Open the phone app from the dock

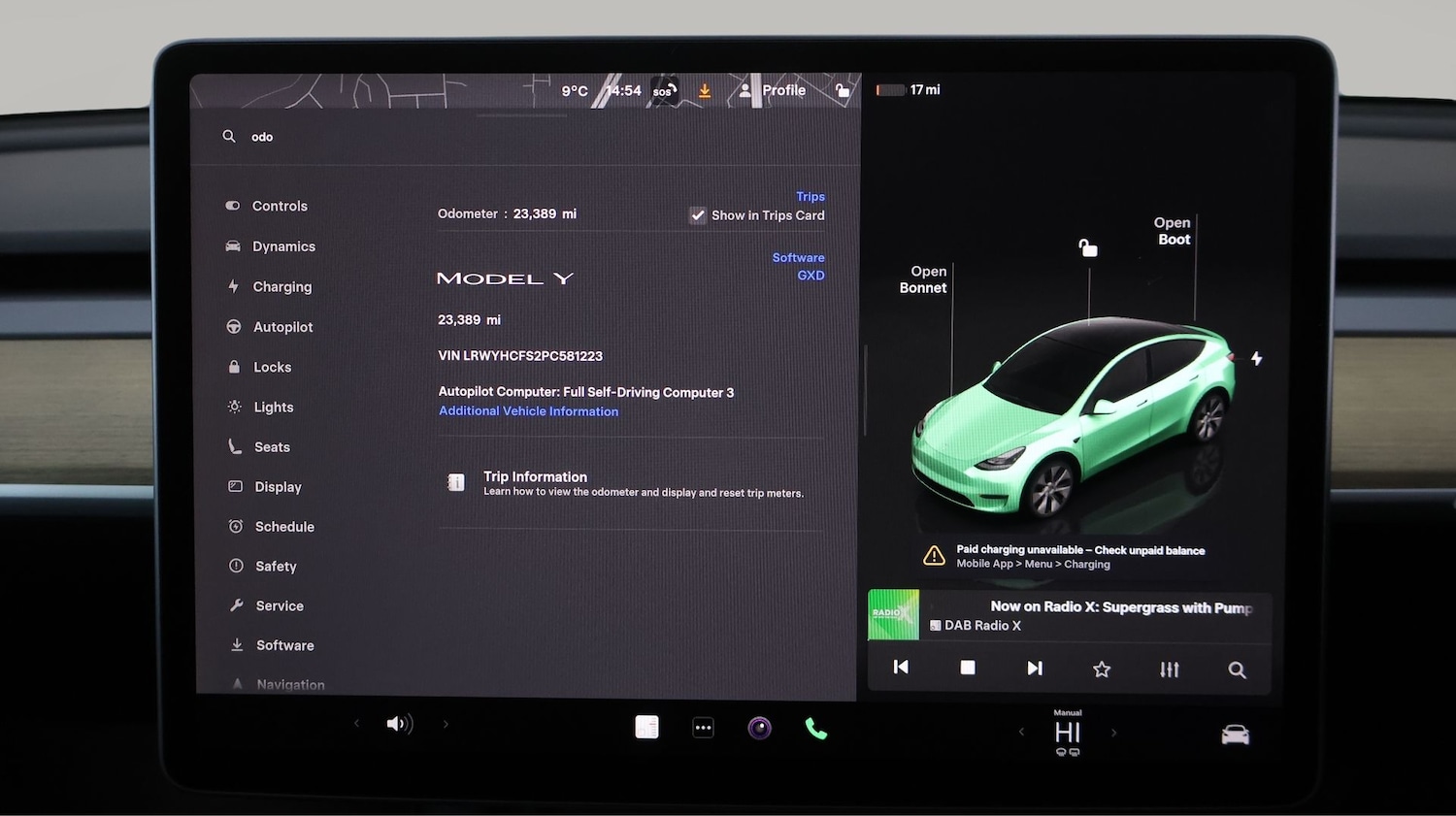click(x=815, y=727)
